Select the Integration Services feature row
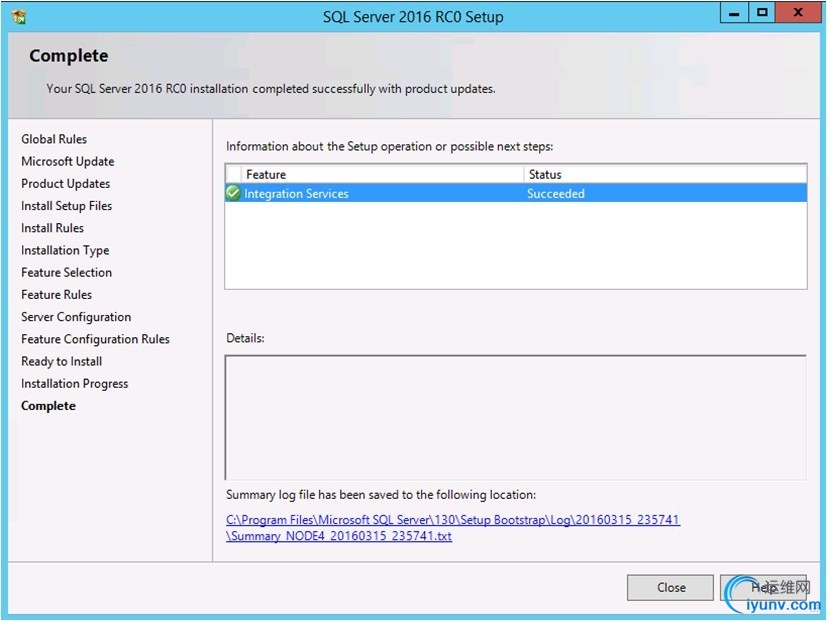Image resolution: width=827 pixels, height=621 pixels. tap(516, 193)
